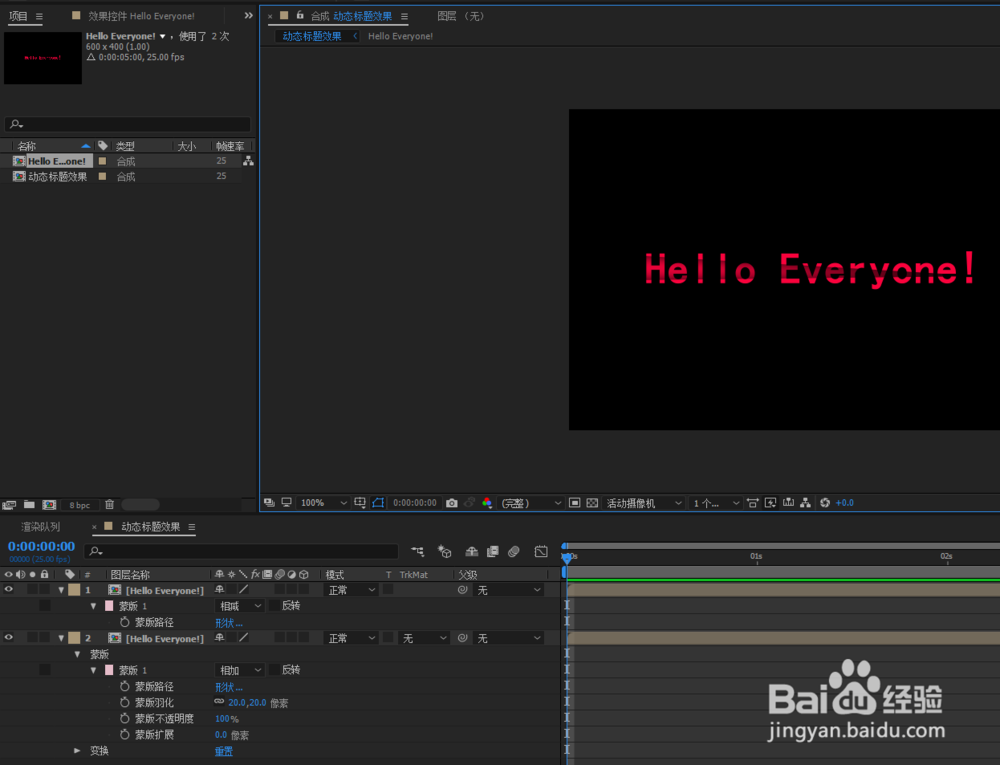The width and height of the screenshot is (1000, 765).
Task: Open viewer magnification dropdown 100%
Action: 323,503
